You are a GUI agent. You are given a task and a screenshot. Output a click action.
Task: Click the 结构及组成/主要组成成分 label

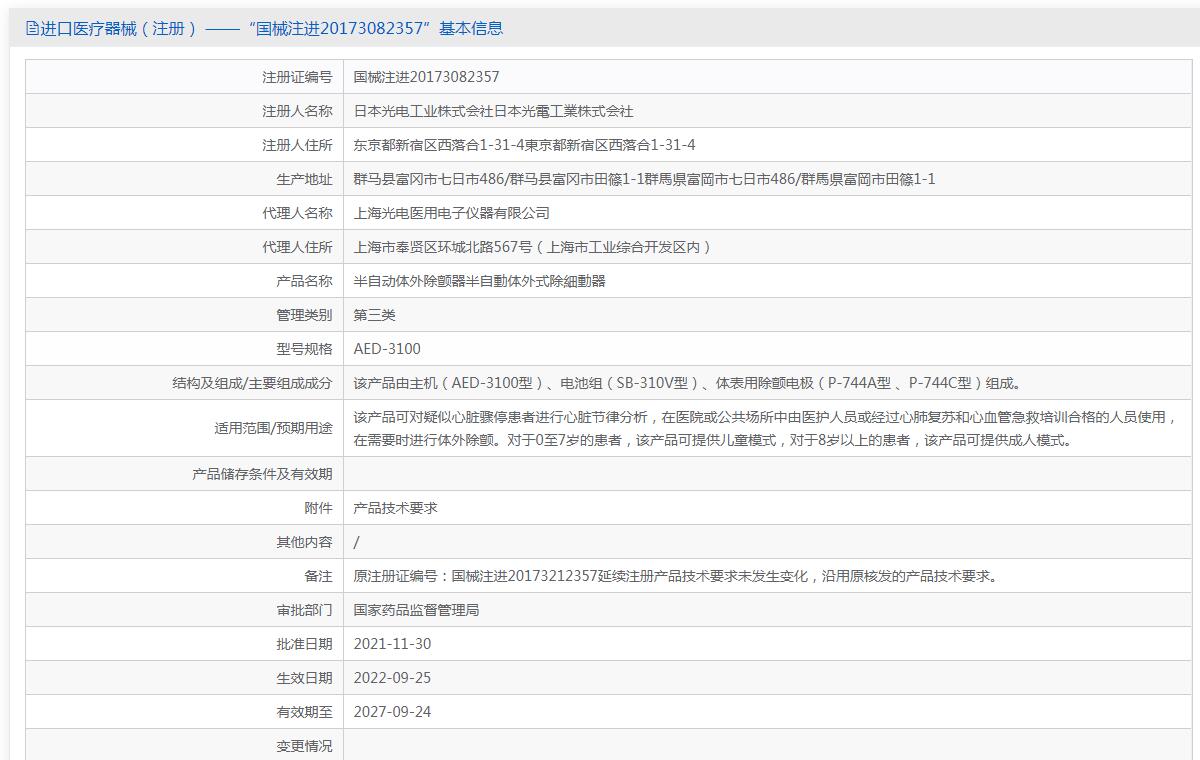click(x=252, y=383)
